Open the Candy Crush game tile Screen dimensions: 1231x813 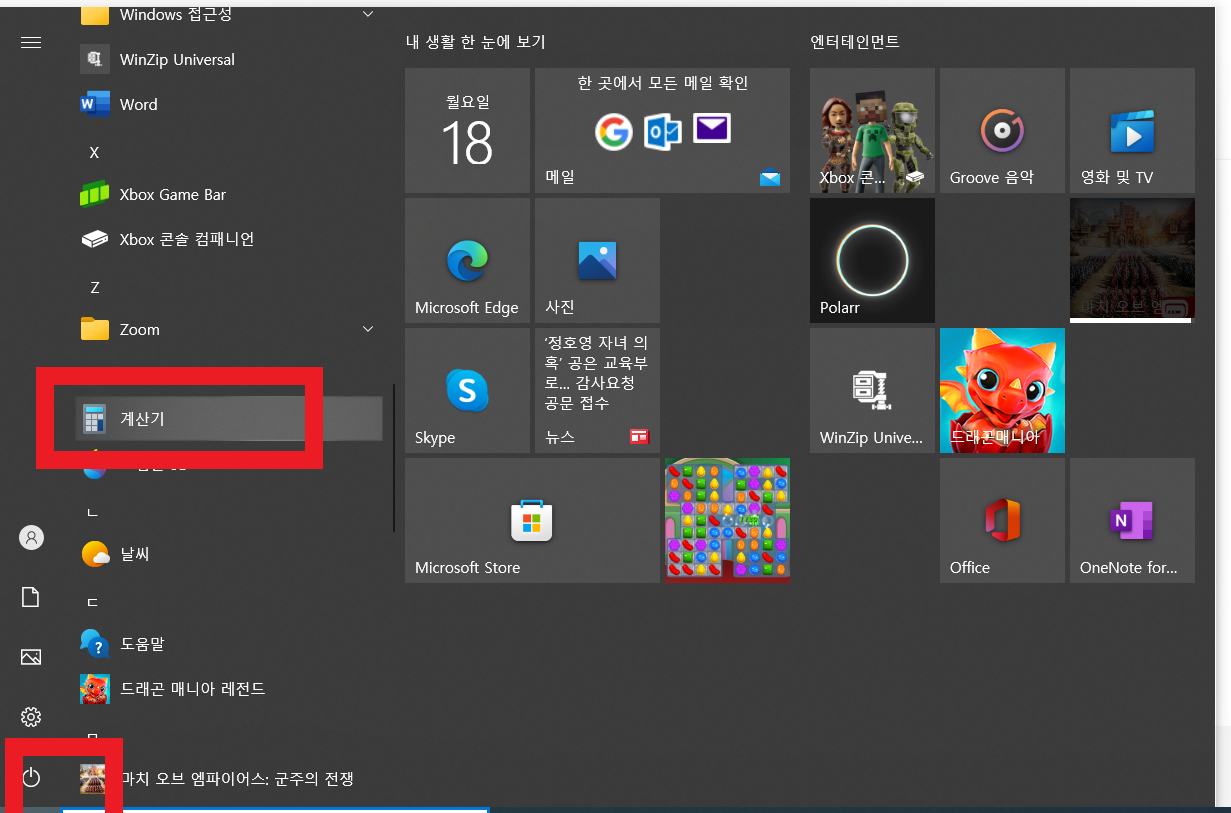click(727, 520)
